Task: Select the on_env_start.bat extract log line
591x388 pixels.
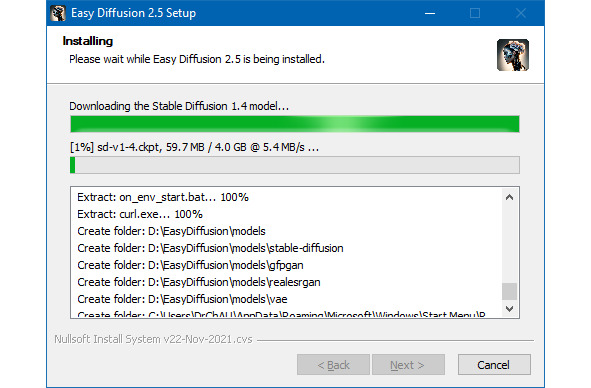Action: click(x=163, y=197)
